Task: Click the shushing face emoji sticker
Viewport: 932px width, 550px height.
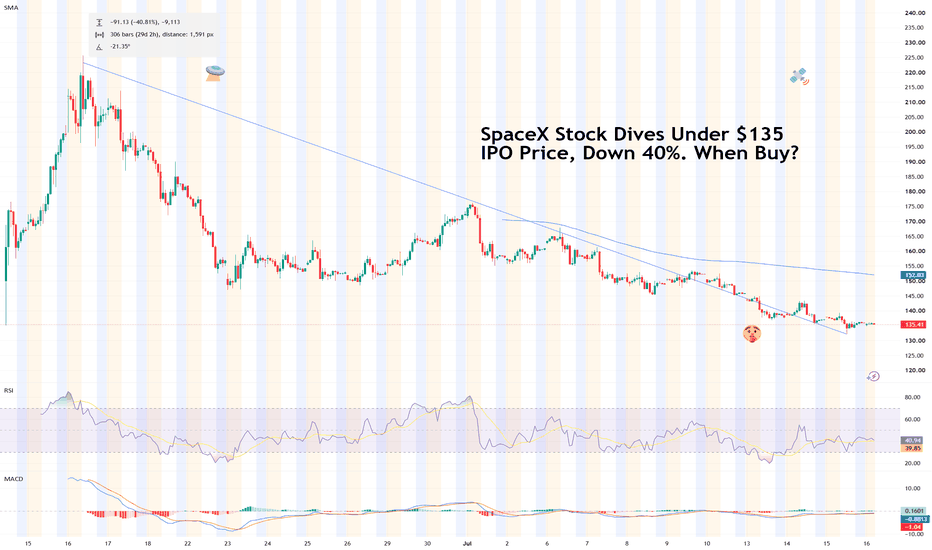Action: click(x=752, y=334)
